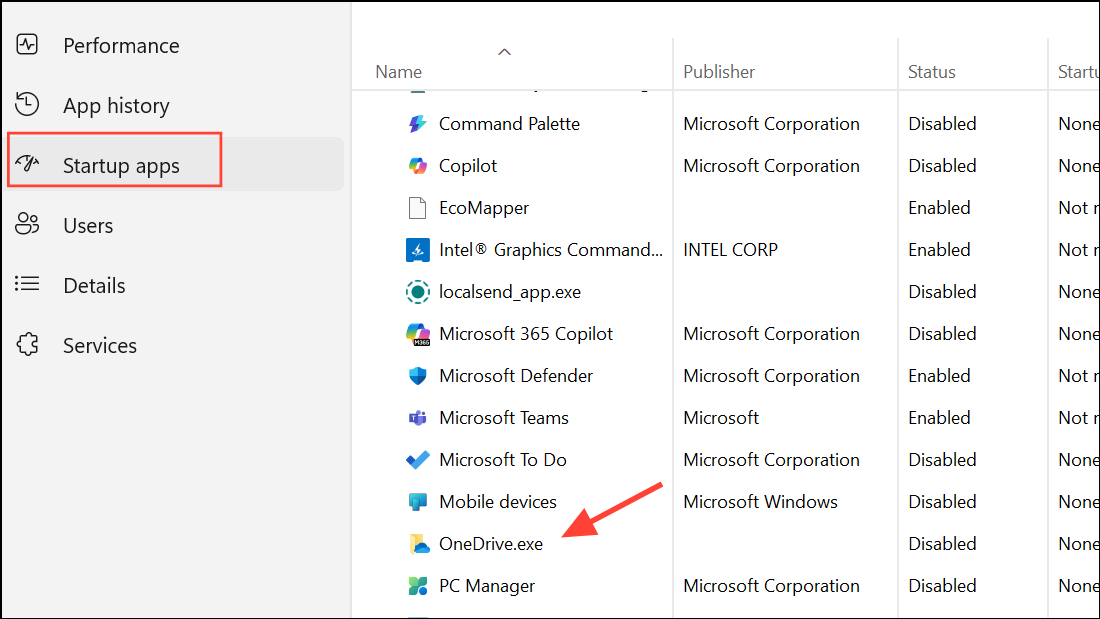Click the Performance sidebar icon
This screenshot has width=1100, height=619.
(27, 45)
